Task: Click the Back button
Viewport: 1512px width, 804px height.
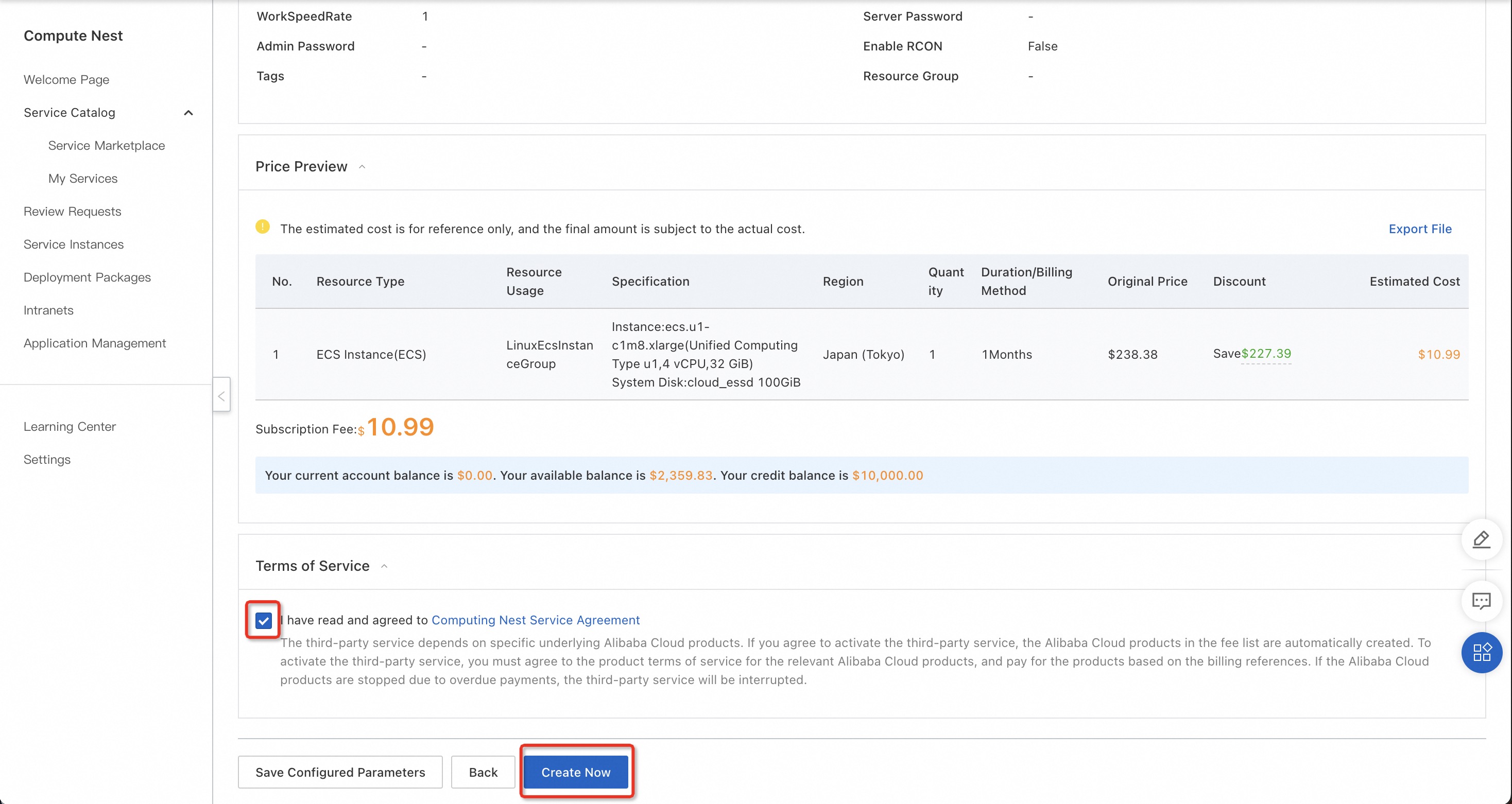Action: click(483, 772)
